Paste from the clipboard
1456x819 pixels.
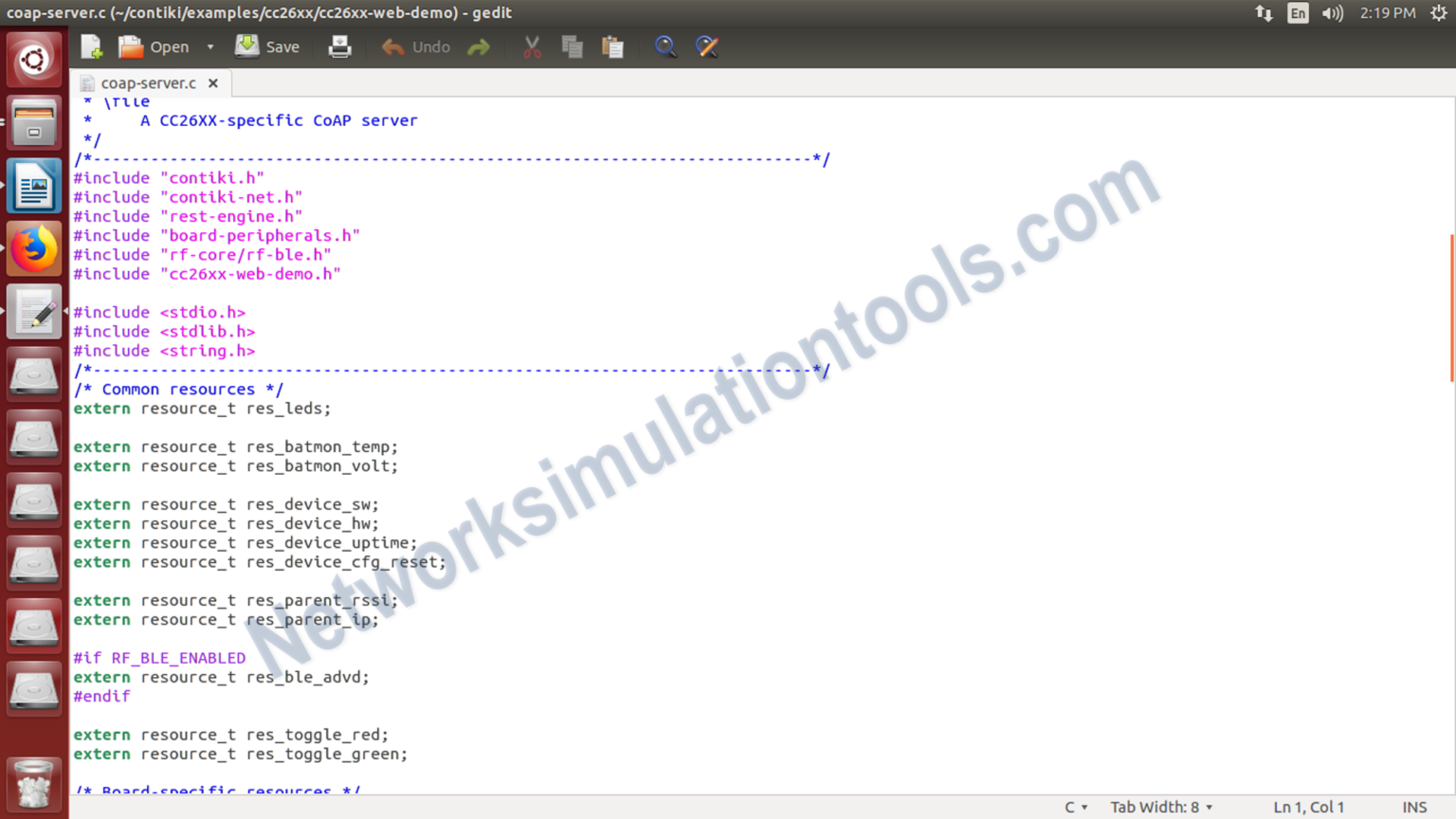(x=612, y=46)
